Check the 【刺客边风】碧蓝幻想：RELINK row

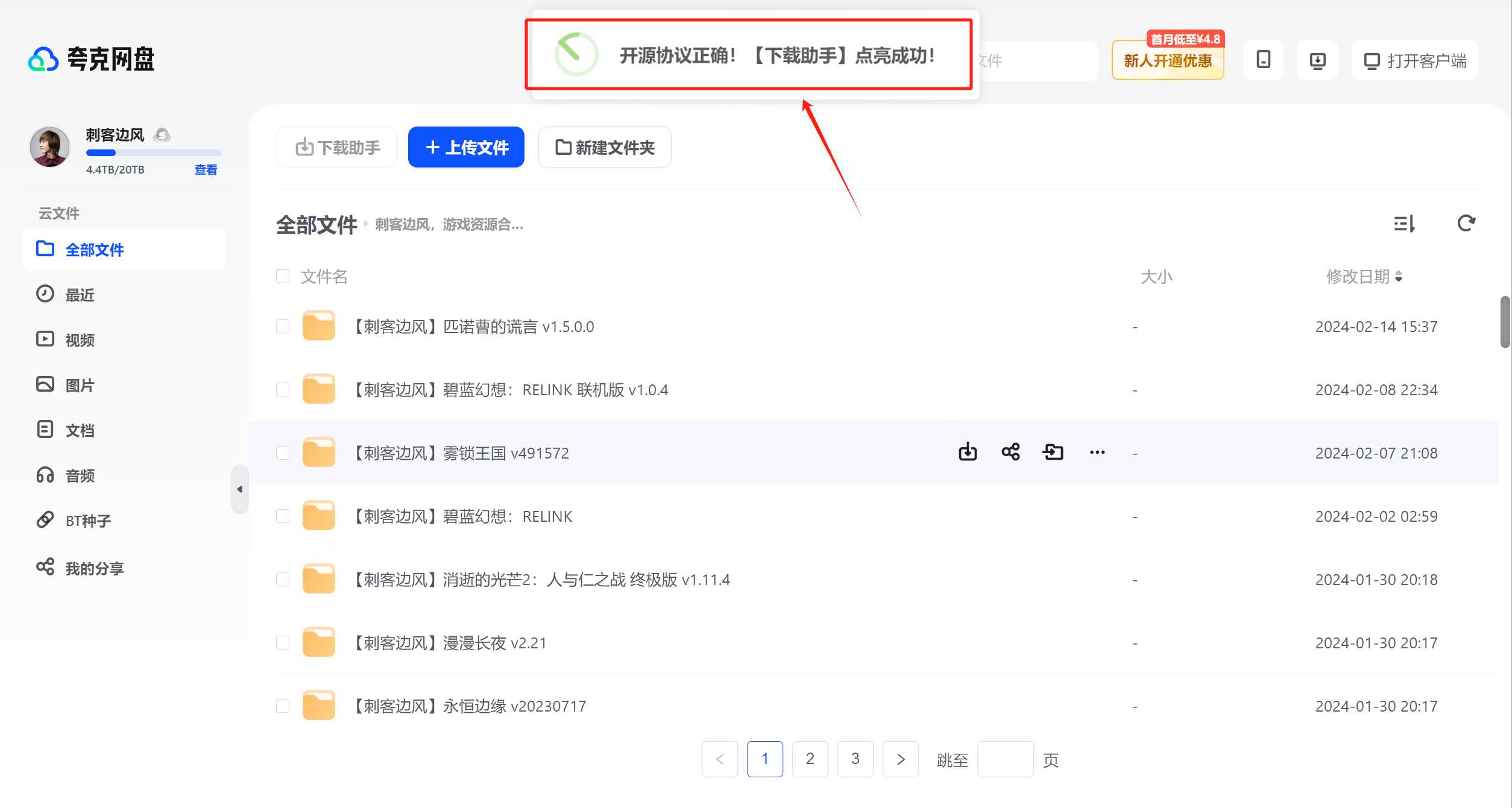(x=283, y=516)
